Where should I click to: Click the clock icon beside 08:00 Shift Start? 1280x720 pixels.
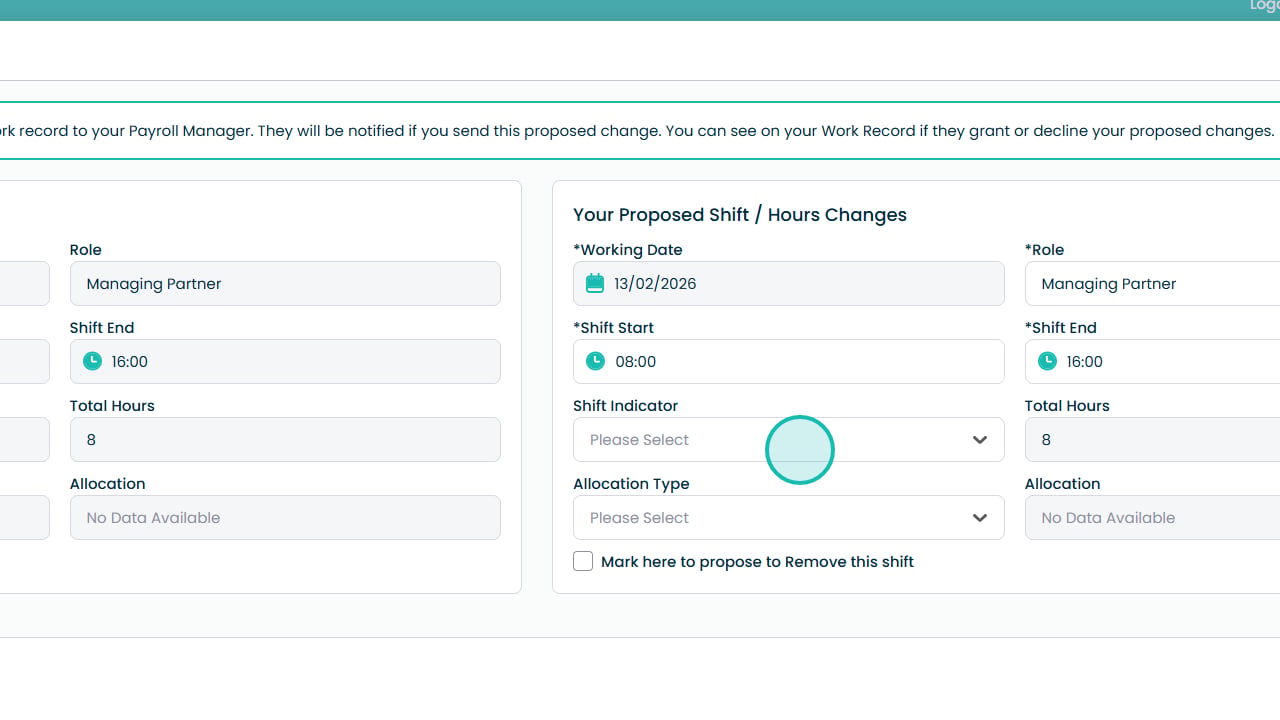(595, 362)
